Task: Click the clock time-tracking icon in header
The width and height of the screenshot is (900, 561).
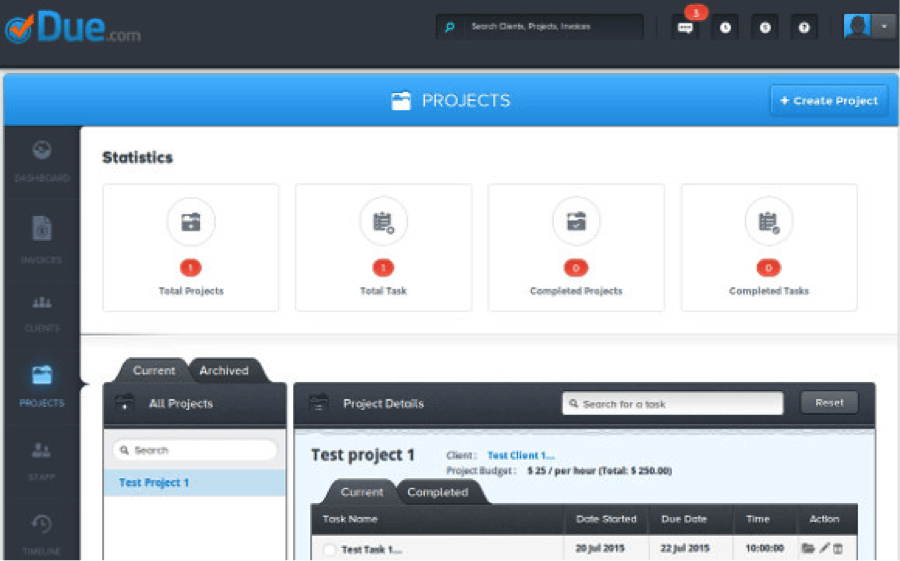Action: click(x=725, y=28)
